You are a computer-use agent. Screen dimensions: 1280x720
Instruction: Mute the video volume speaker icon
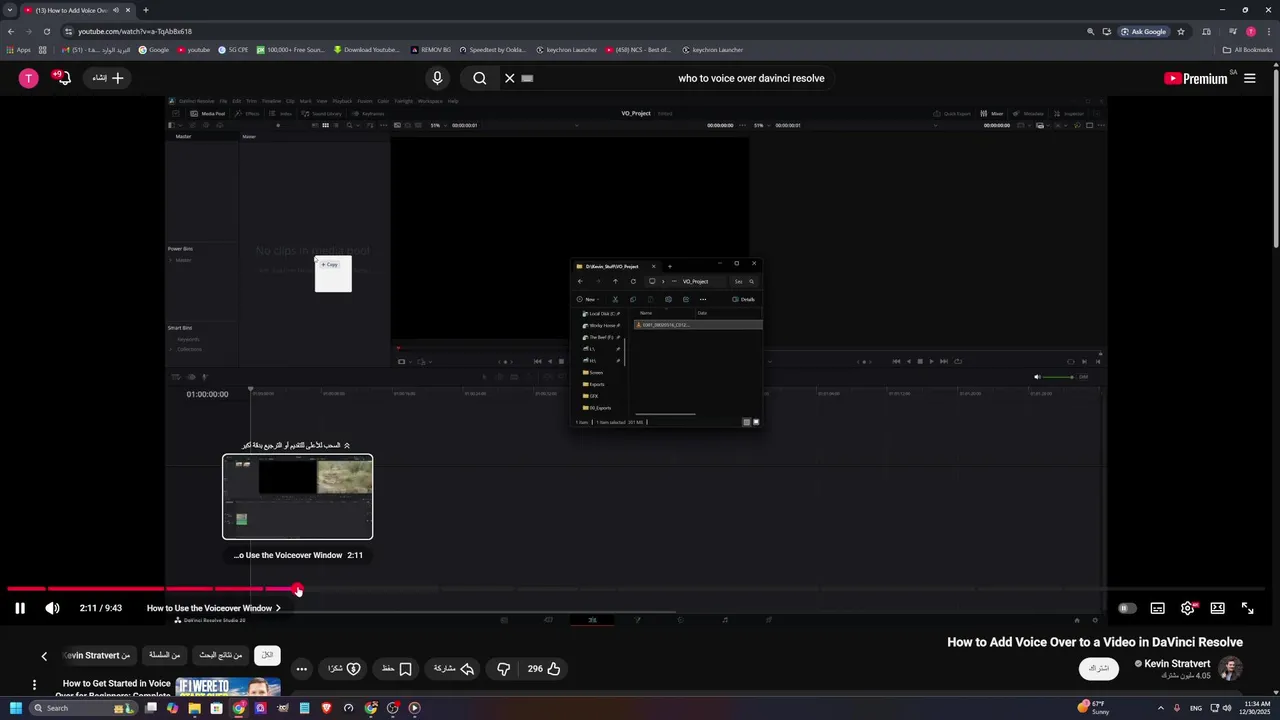(53, 608)
